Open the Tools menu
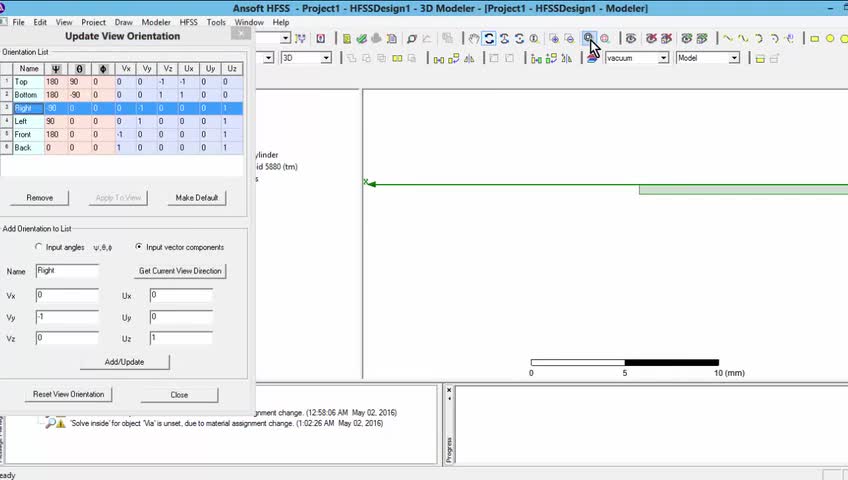This screenshot has height=480, width=848. click(216, 22)
